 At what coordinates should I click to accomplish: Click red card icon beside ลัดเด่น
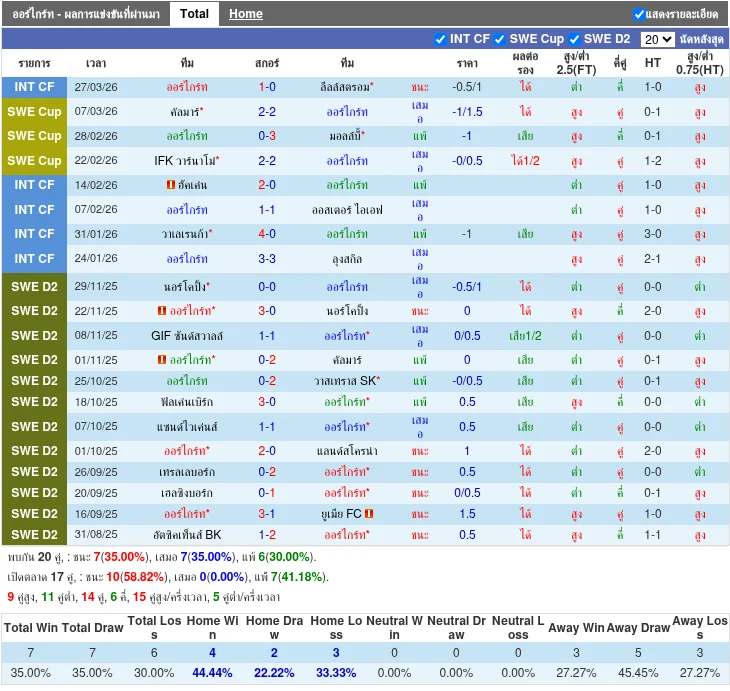(x=171, y=185)
